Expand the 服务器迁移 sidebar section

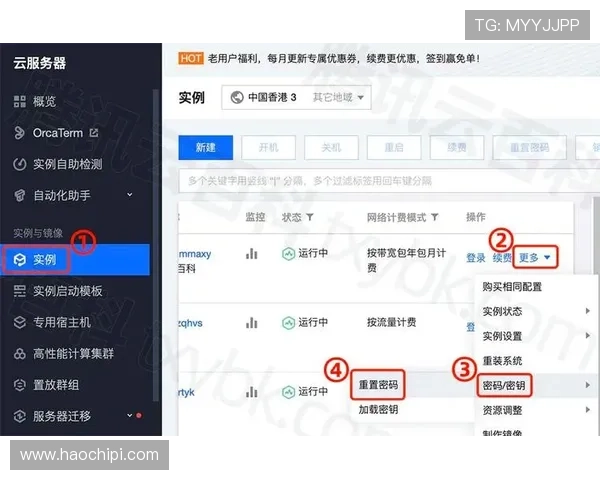(x=130, y=415)
